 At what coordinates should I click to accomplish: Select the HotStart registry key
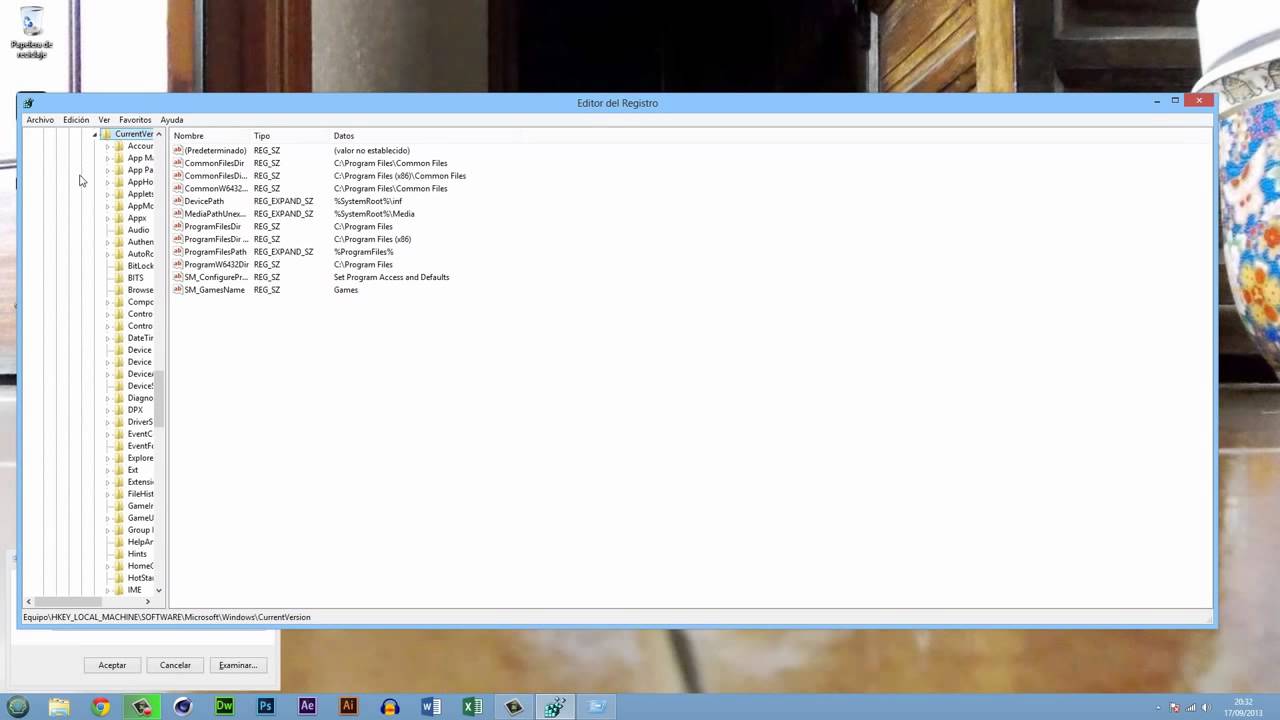[x=141, y=578]
